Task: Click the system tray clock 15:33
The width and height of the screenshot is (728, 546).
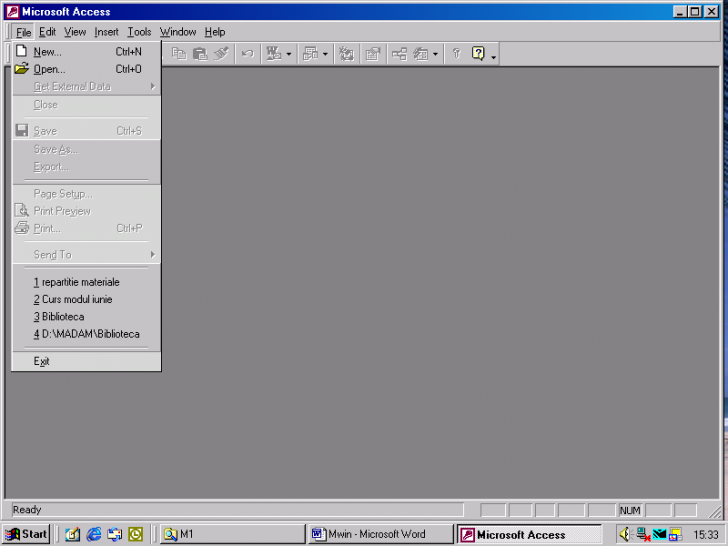Action: click(705, 535)
